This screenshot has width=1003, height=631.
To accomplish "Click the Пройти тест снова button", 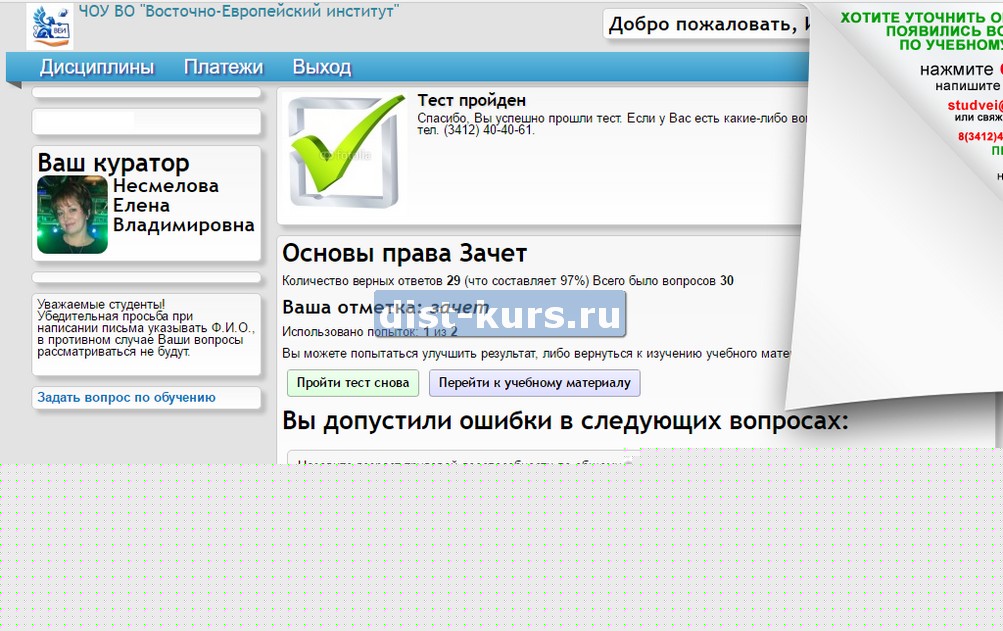I will [353, 383].
